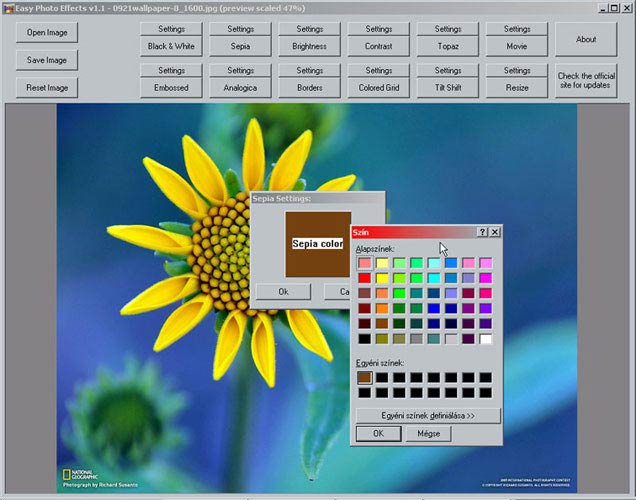Check the official site for updates

click(x=586, y=81)
